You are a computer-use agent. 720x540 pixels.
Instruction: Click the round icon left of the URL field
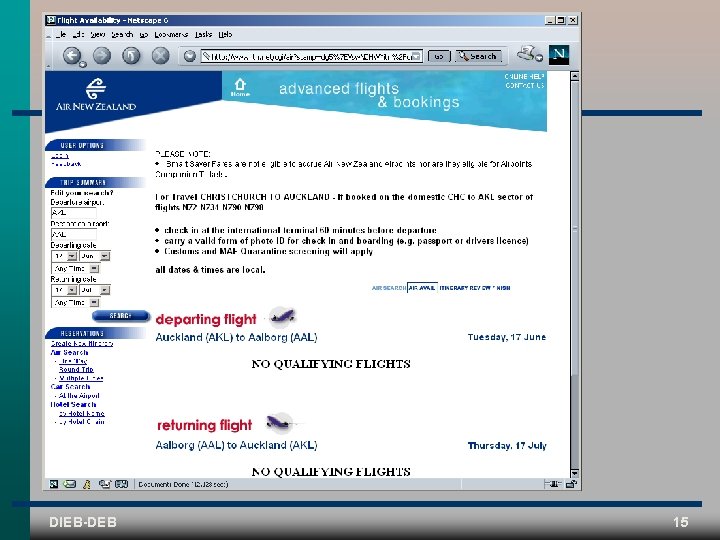click(190, 56)
